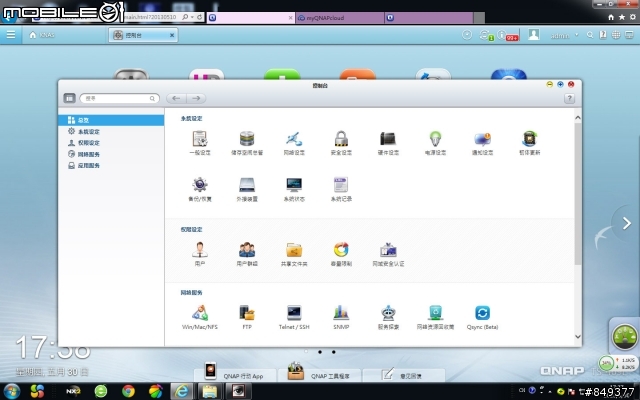Select Overview (总览) in the sidebar
Image resolution: width=640 pixels, height=400 pixels.
tap(111, 120)
